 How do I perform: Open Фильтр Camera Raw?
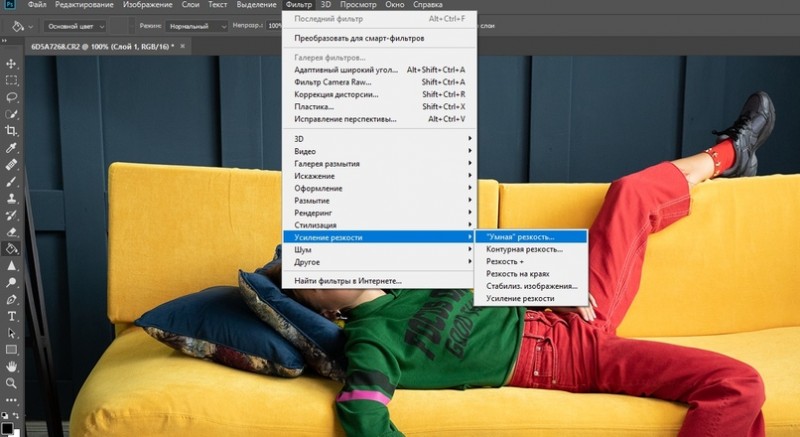coord(380,82)
